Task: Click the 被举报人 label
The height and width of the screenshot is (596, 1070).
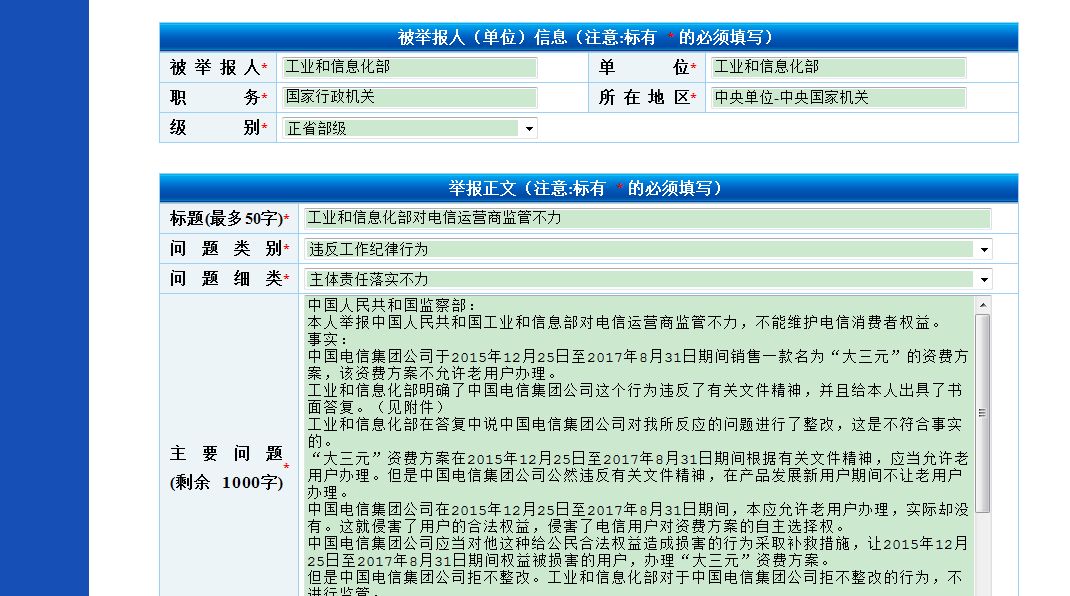Action: pyautogui.click(x=215, y=68)
